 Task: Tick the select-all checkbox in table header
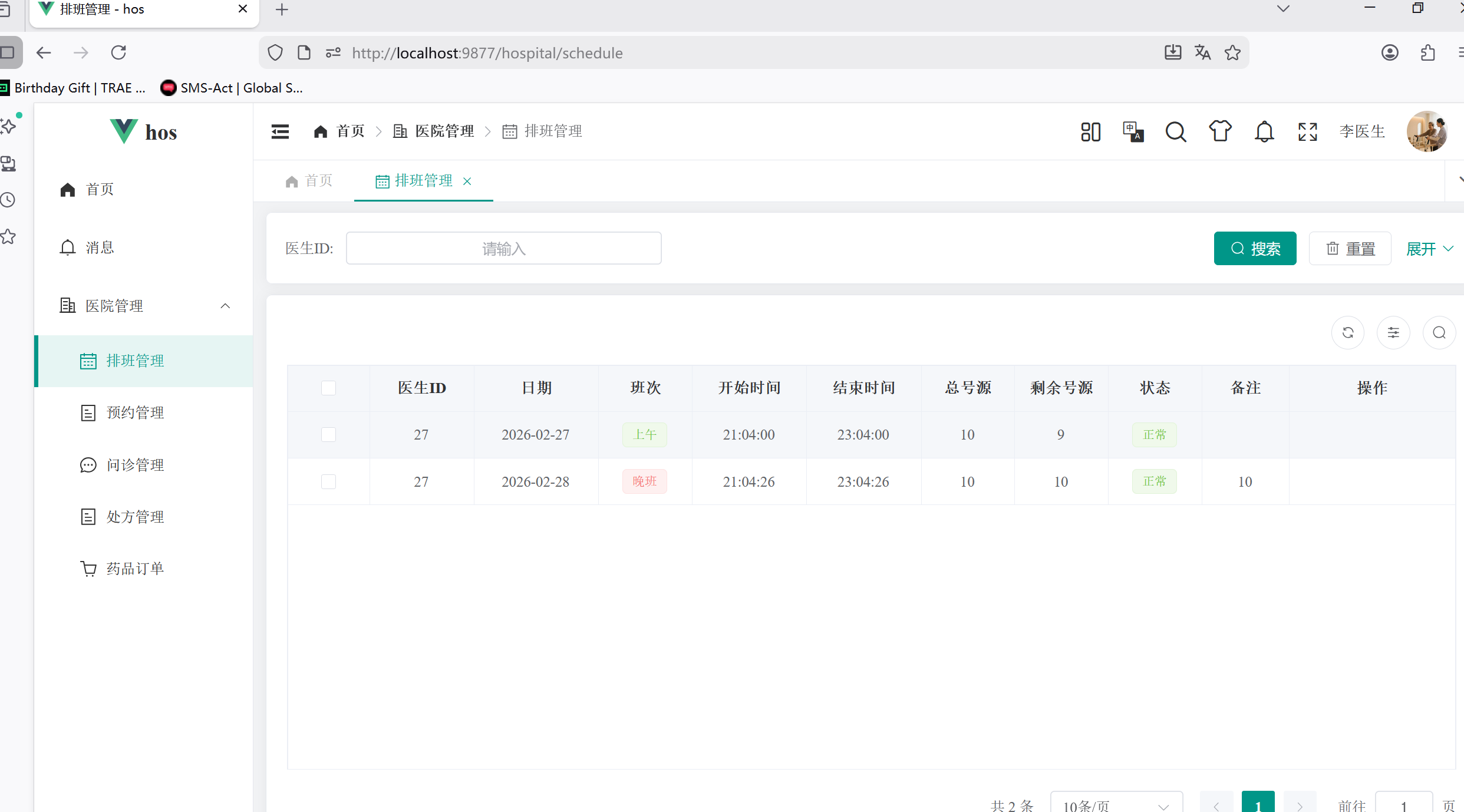(x=328, y=388)
